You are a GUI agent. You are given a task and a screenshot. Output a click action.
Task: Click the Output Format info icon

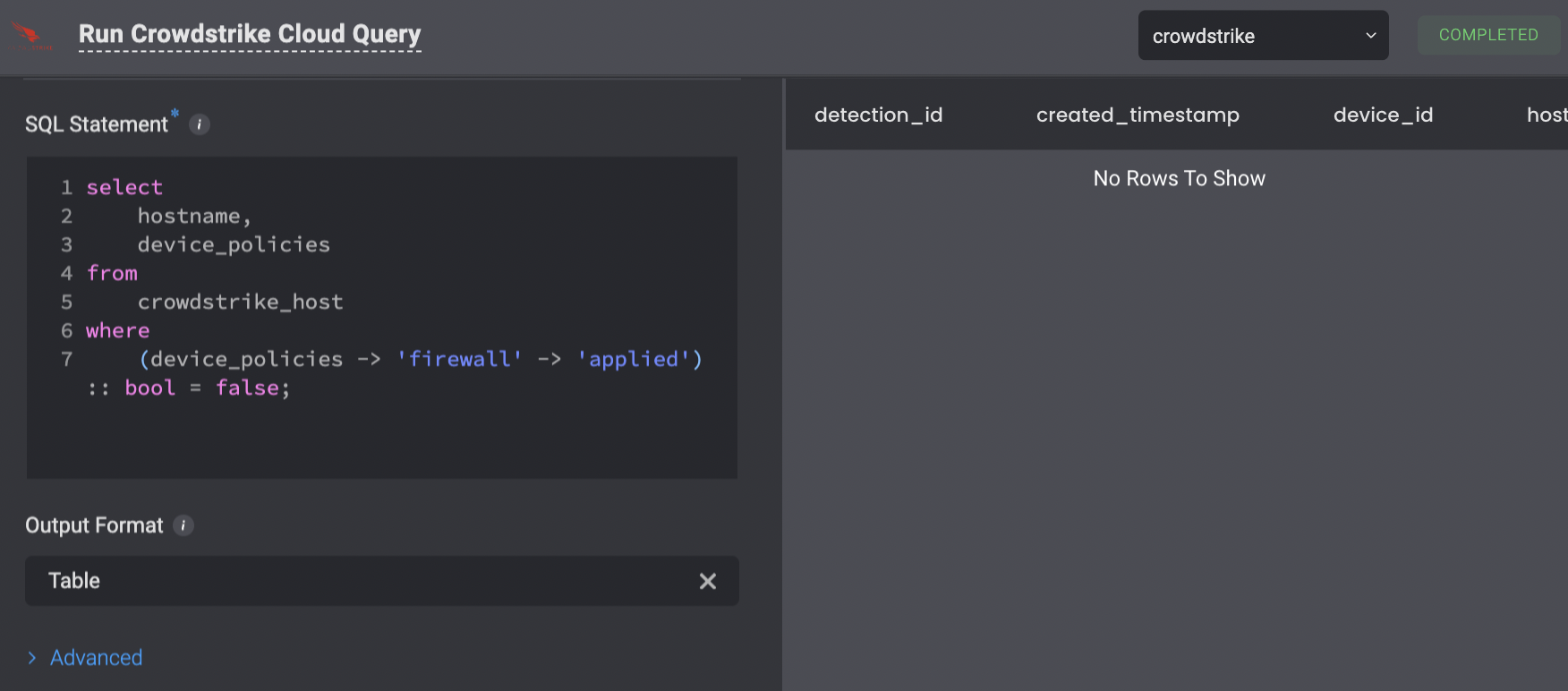point(183,525)
